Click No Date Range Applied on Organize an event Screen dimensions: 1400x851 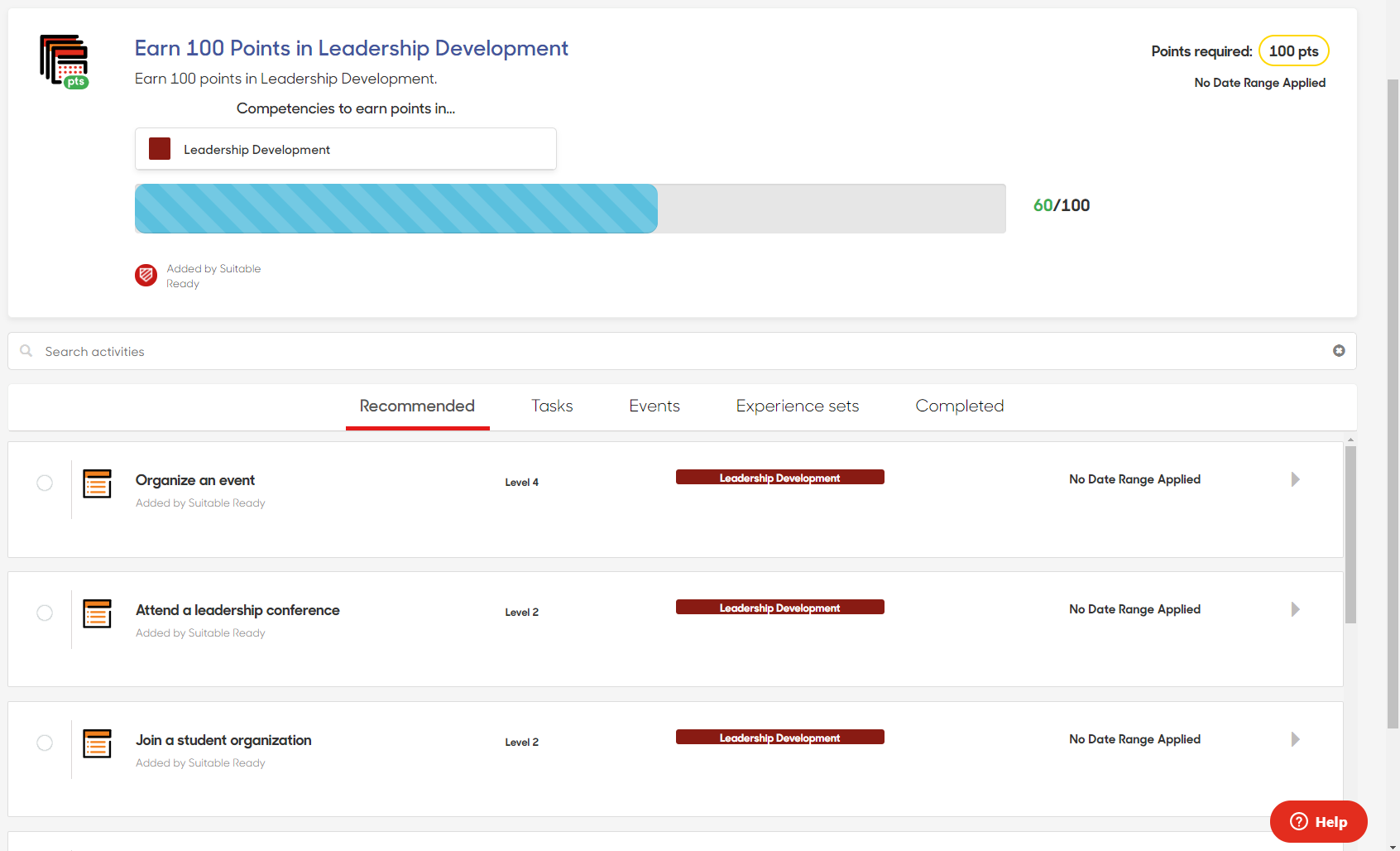pos(1134,479)
